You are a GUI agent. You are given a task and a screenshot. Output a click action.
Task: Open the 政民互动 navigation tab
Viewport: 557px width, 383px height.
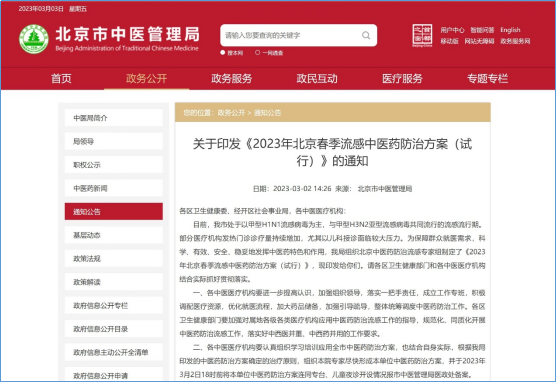pyautogui.click(x=317, y=79)
